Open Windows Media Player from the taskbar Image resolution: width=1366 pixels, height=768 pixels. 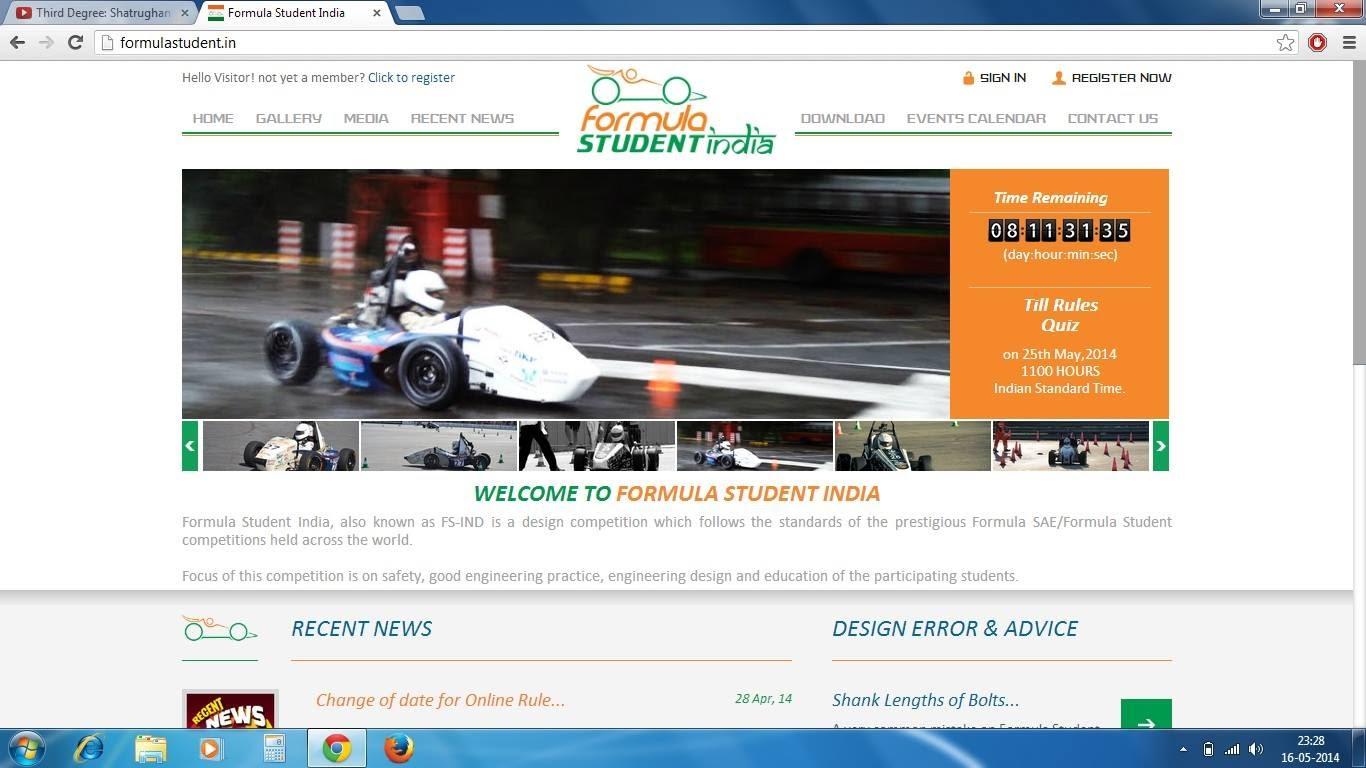(x=212, y=748)
